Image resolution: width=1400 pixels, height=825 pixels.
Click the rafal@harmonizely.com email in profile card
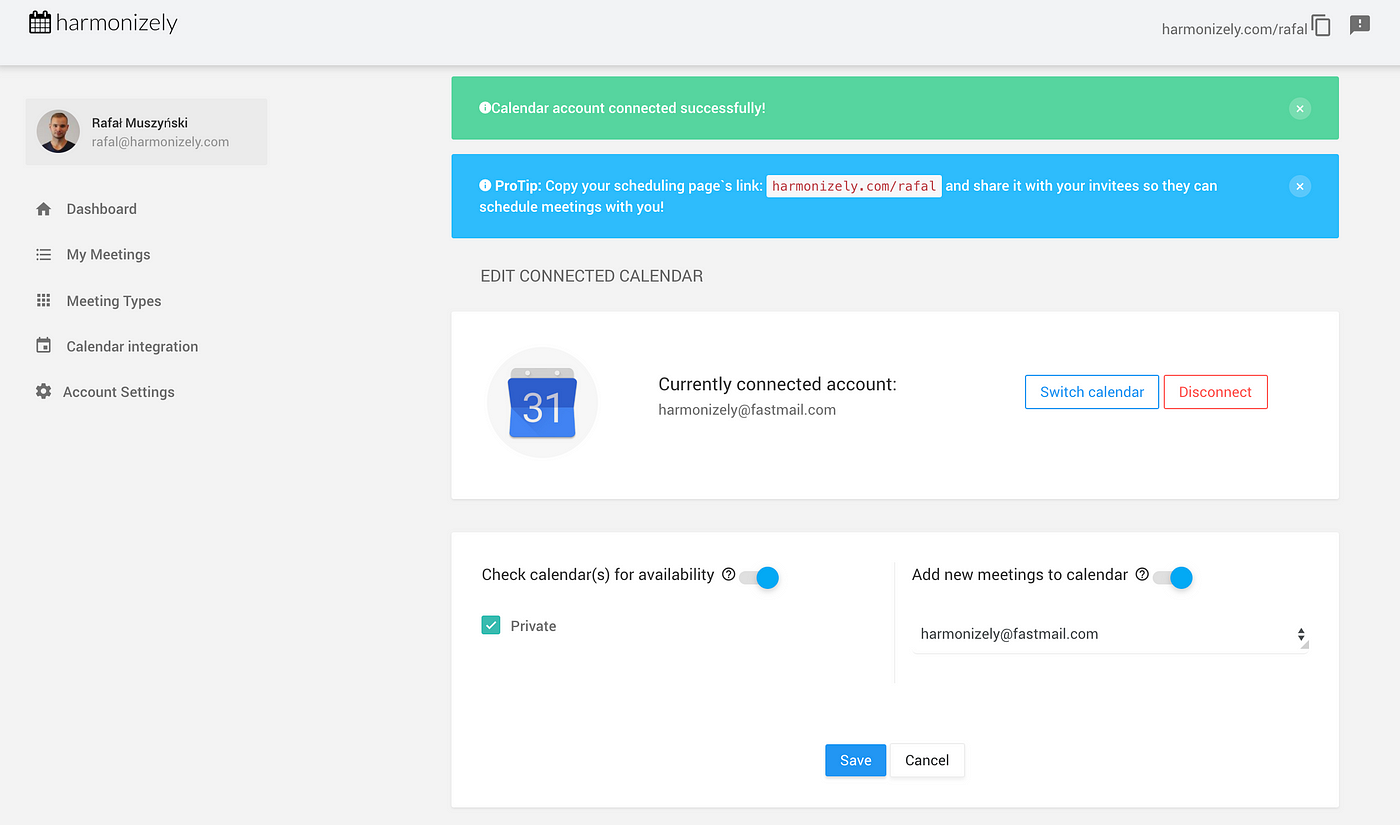(x=160, y=142)
